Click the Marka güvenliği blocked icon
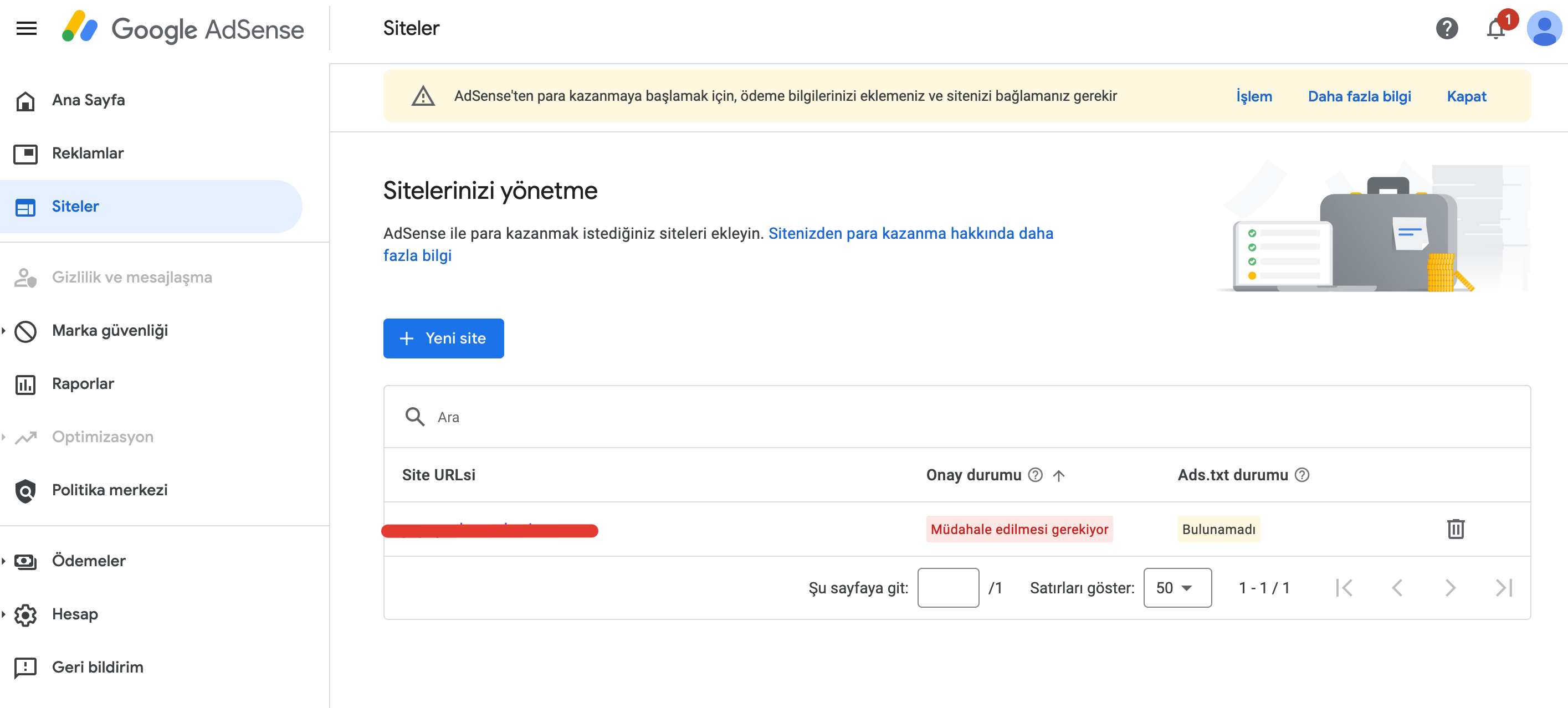Viewport: 1568px width, 708px height. (x=25, y=331)
